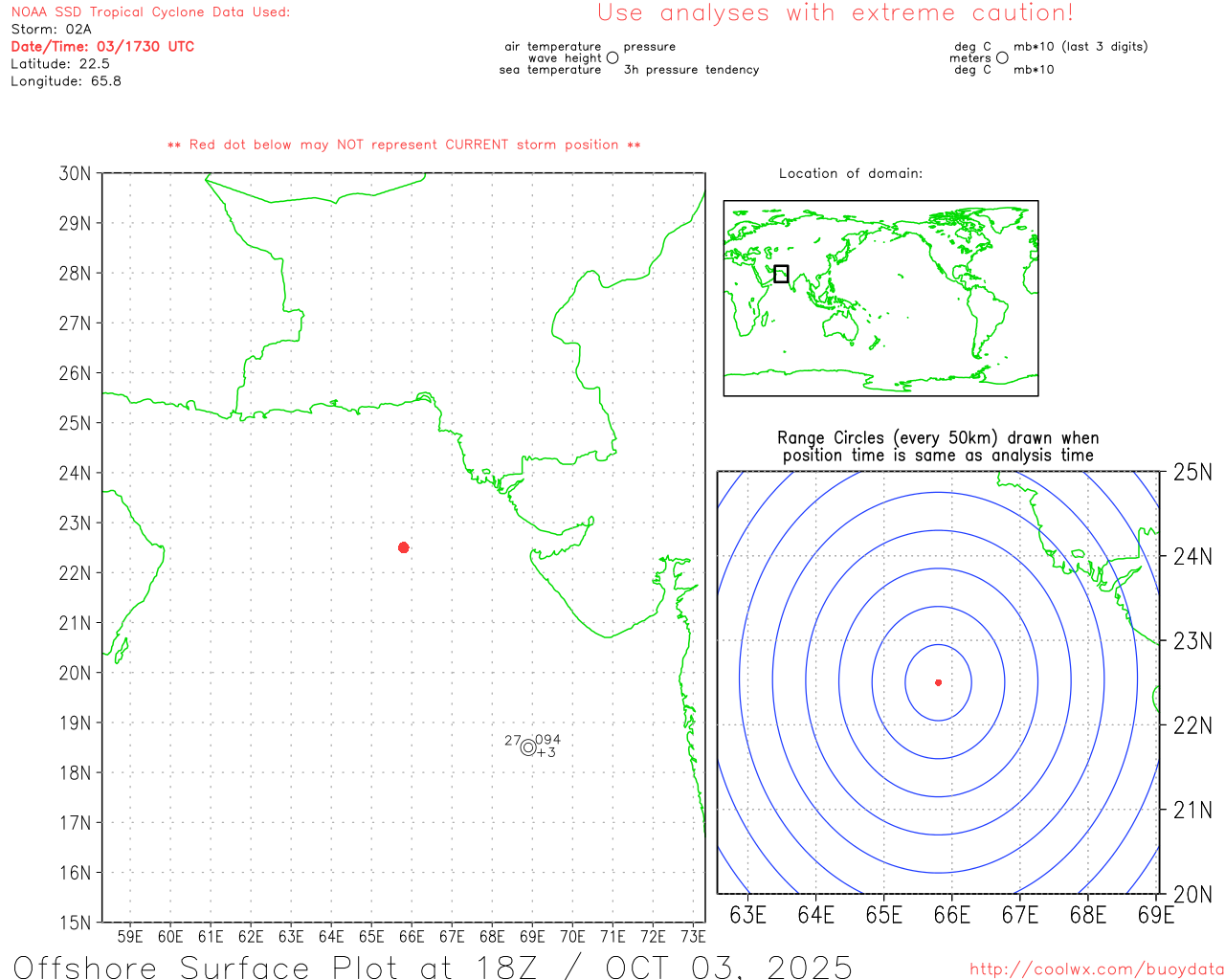Open the coolwx.com/buoydata link
The width and height of the screenshot is (1225, 980).
pos(1097,969)
